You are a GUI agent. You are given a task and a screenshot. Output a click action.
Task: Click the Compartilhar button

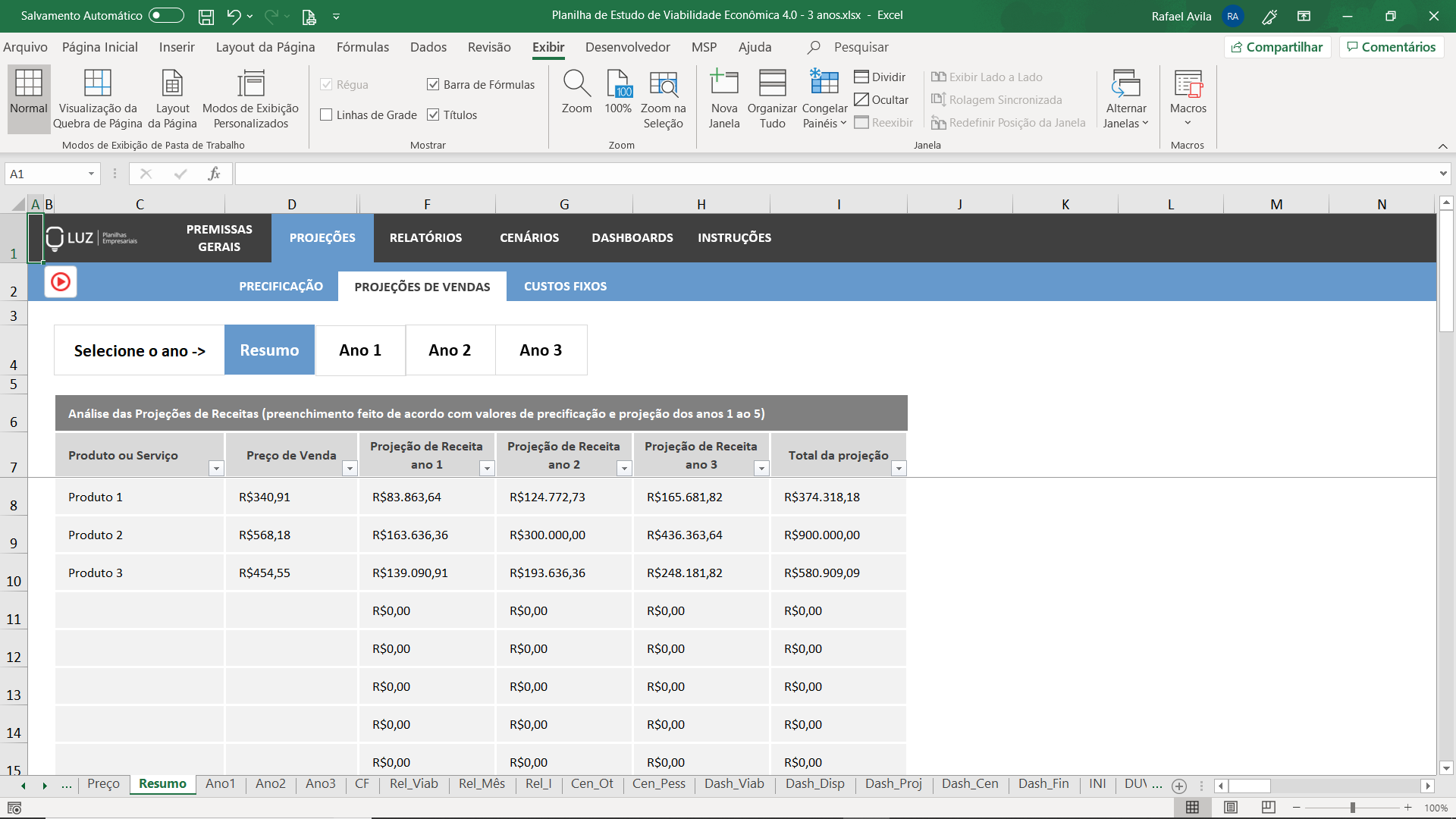point(1277,47)
